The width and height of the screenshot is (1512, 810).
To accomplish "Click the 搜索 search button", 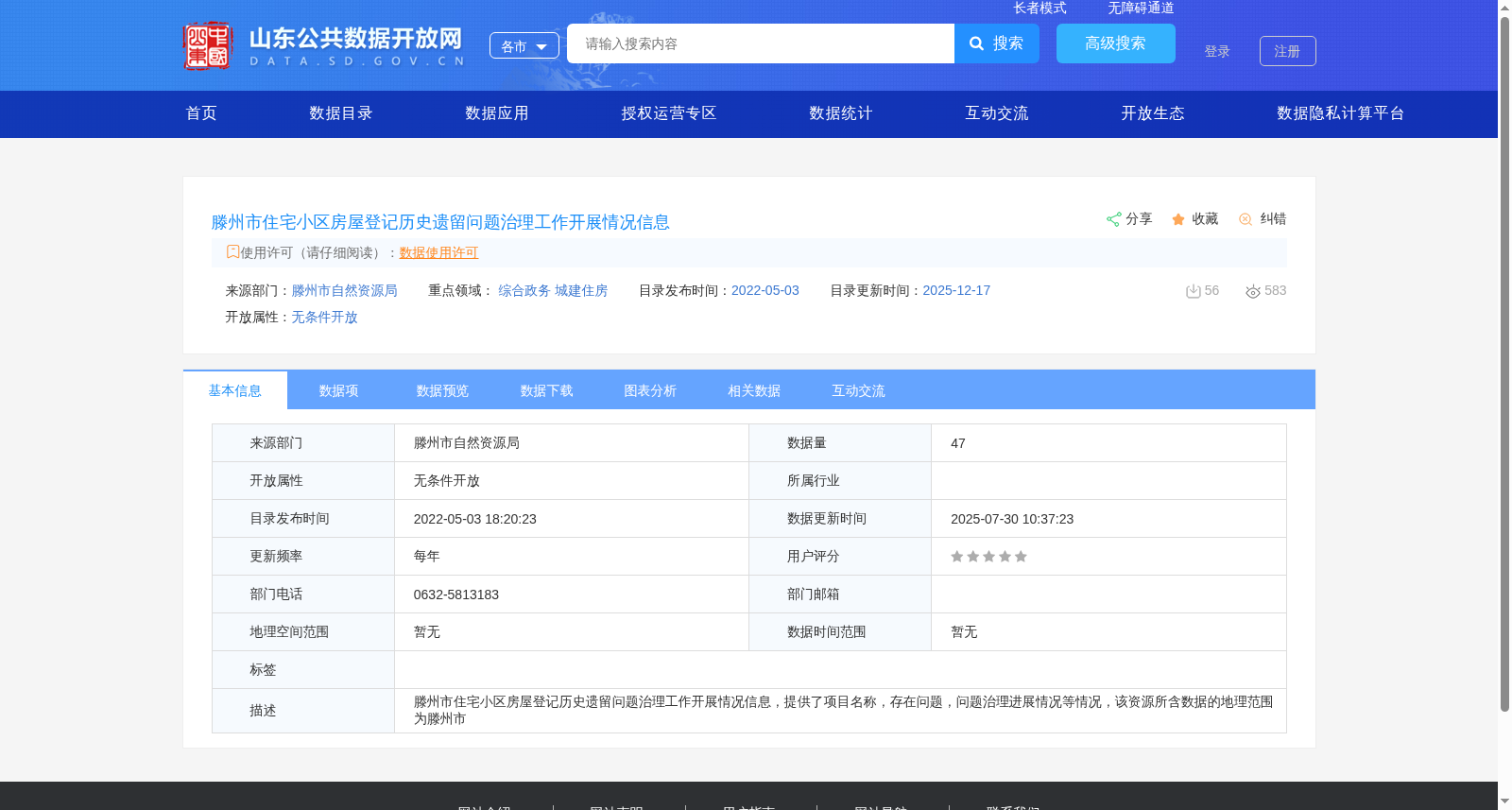I will click(997, 43).
